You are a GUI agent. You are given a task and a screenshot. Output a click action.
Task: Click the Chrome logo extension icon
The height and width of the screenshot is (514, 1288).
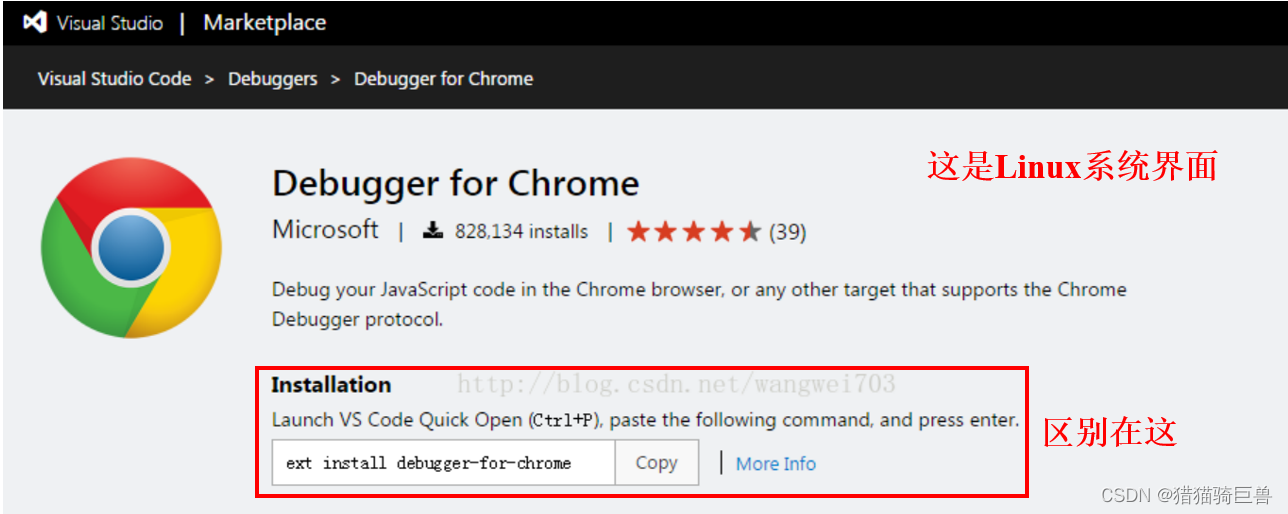pos(131,247)
